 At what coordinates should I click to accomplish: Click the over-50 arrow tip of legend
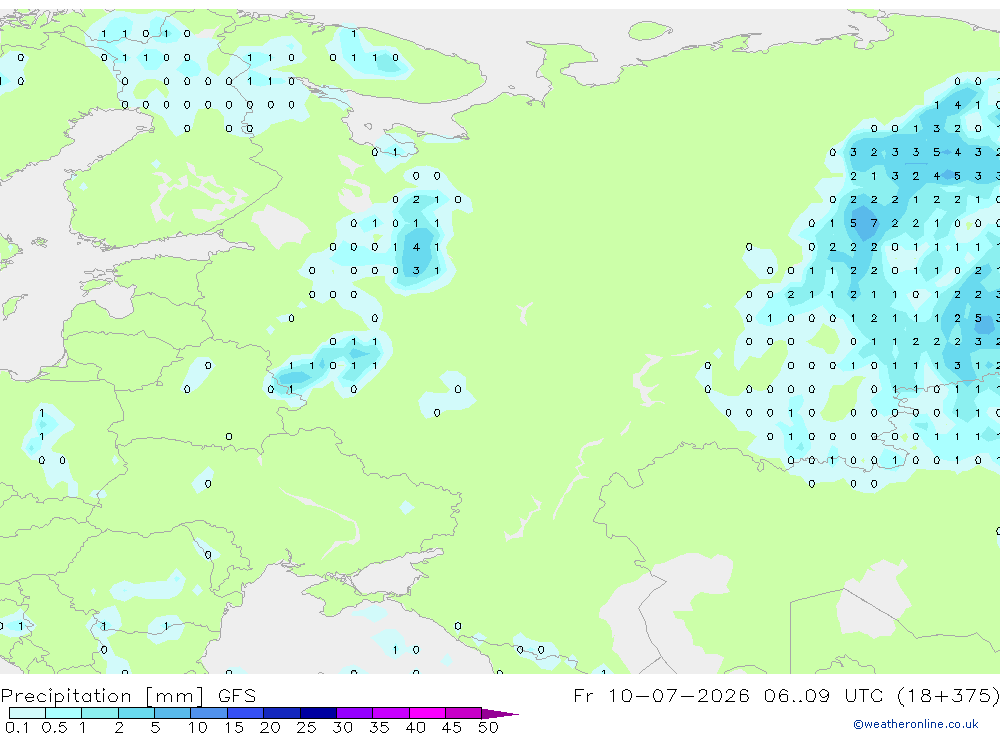pyautogui.click(x=499, y=714)
